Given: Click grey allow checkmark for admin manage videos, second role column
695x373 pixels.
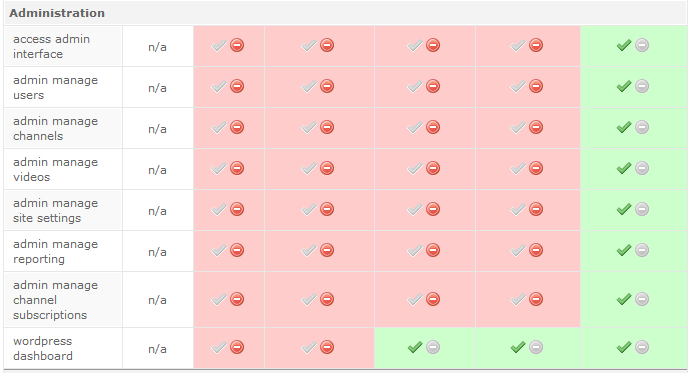Looking at the screenshot, I should tap(308, 168).
